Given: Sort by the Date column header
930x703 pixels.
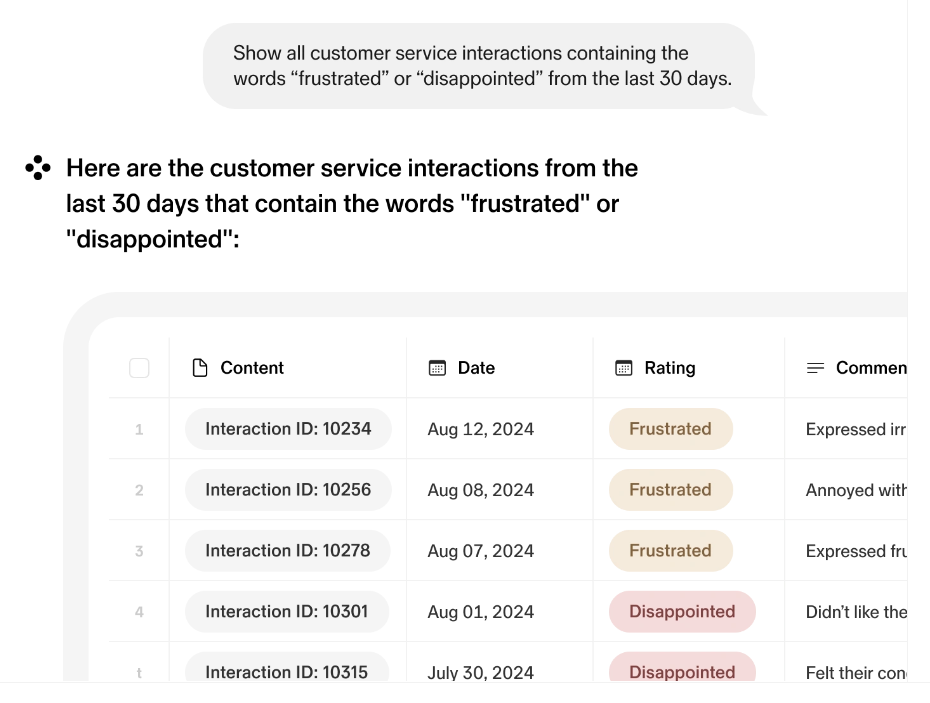Looking at the screenshot, I should point(476,368).
